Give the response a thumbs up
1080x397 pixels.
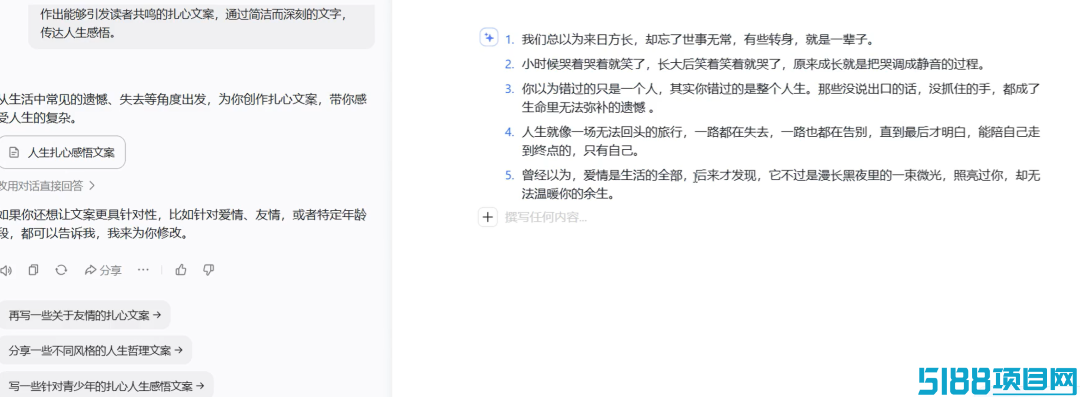(x=181, y=270)
